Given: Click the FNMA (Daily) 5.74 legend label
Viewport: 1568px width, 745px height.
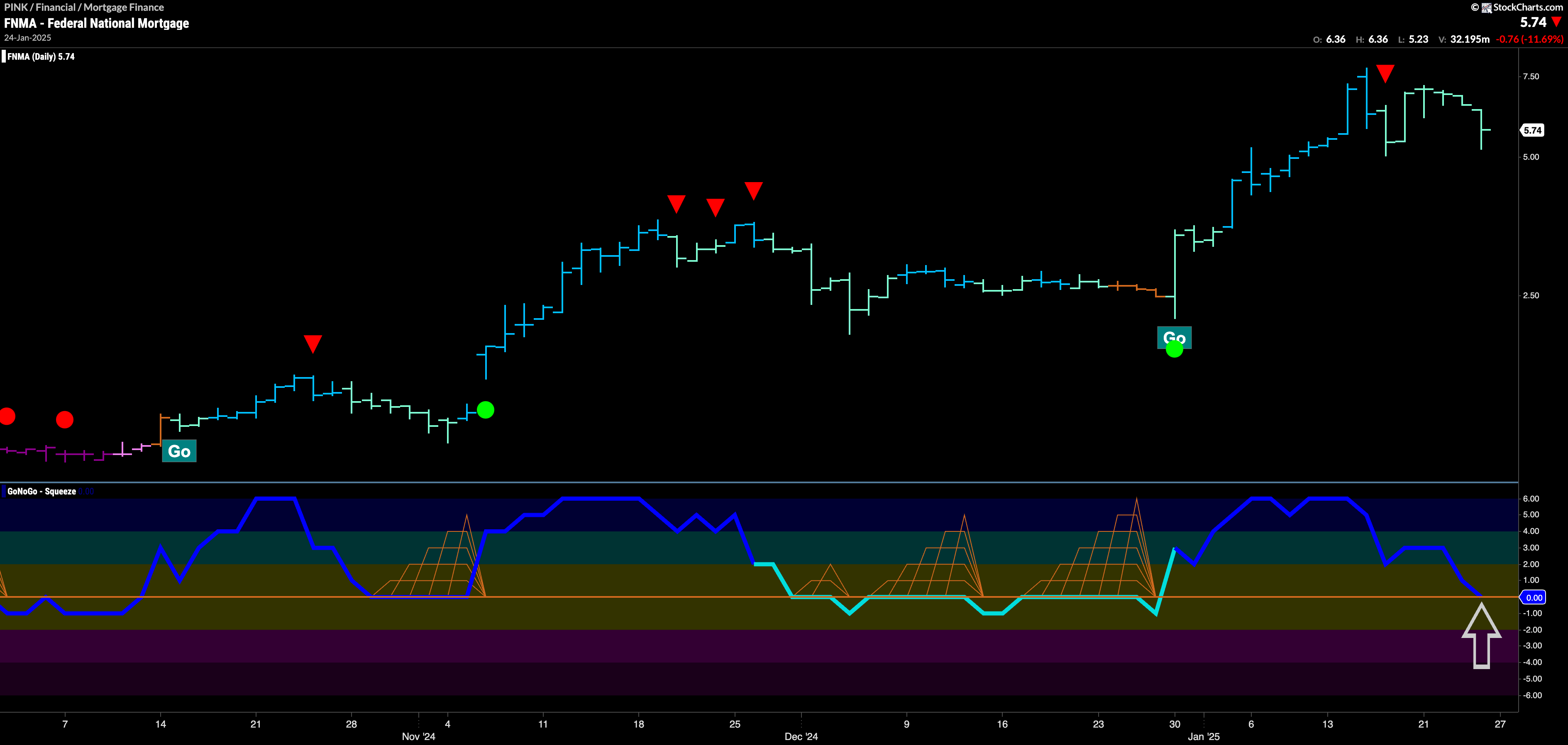Looking at the screenshot, I should 41,56.
